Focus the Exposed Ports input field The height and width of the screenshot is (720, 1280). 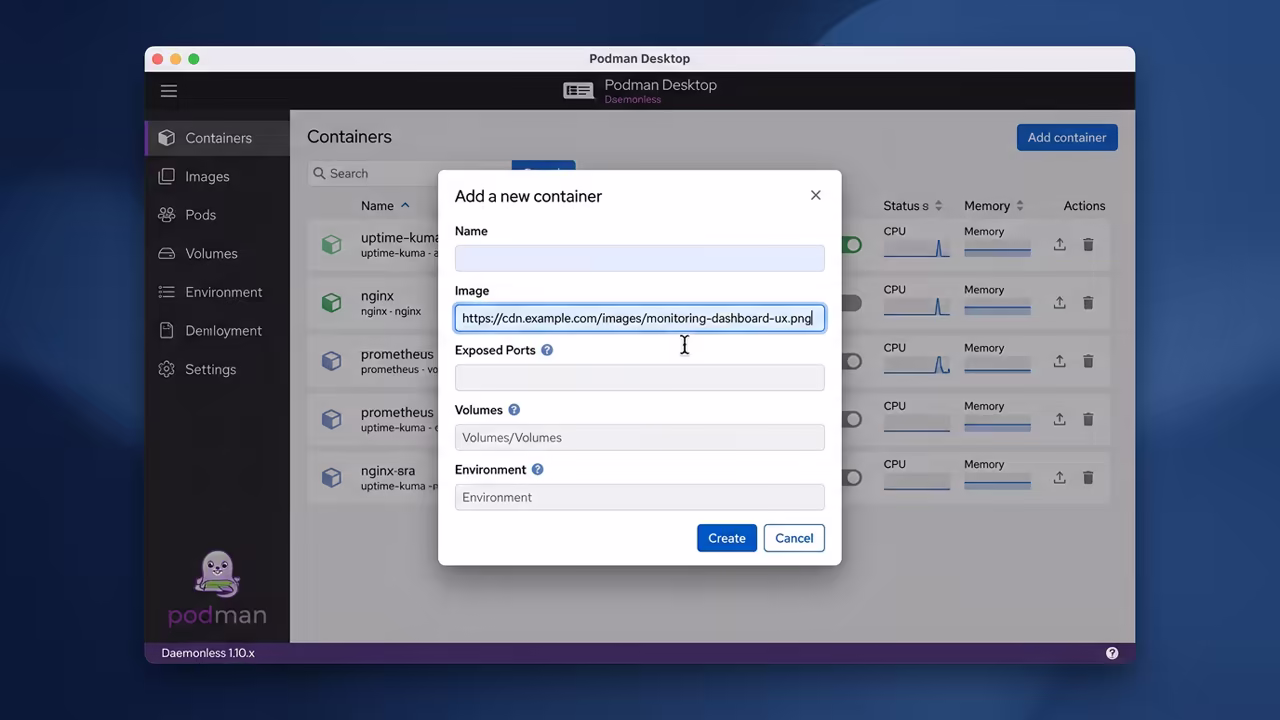point(640,377)
